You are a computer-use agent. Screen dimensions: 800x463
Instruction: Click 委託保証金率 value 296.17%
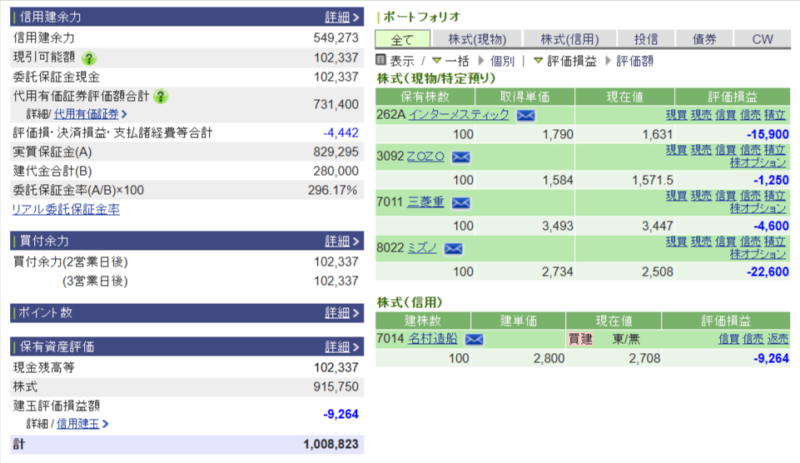tap(332, 190)
